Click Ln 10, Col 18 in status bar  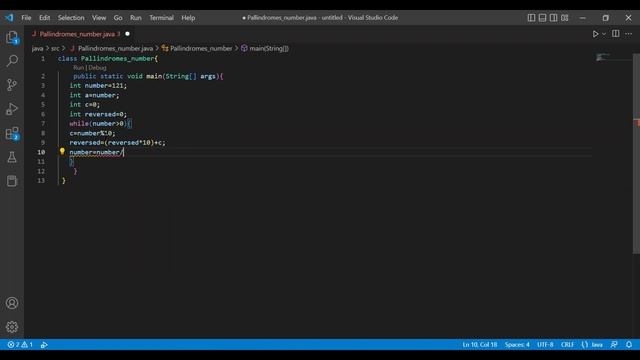tap(480, 344)
